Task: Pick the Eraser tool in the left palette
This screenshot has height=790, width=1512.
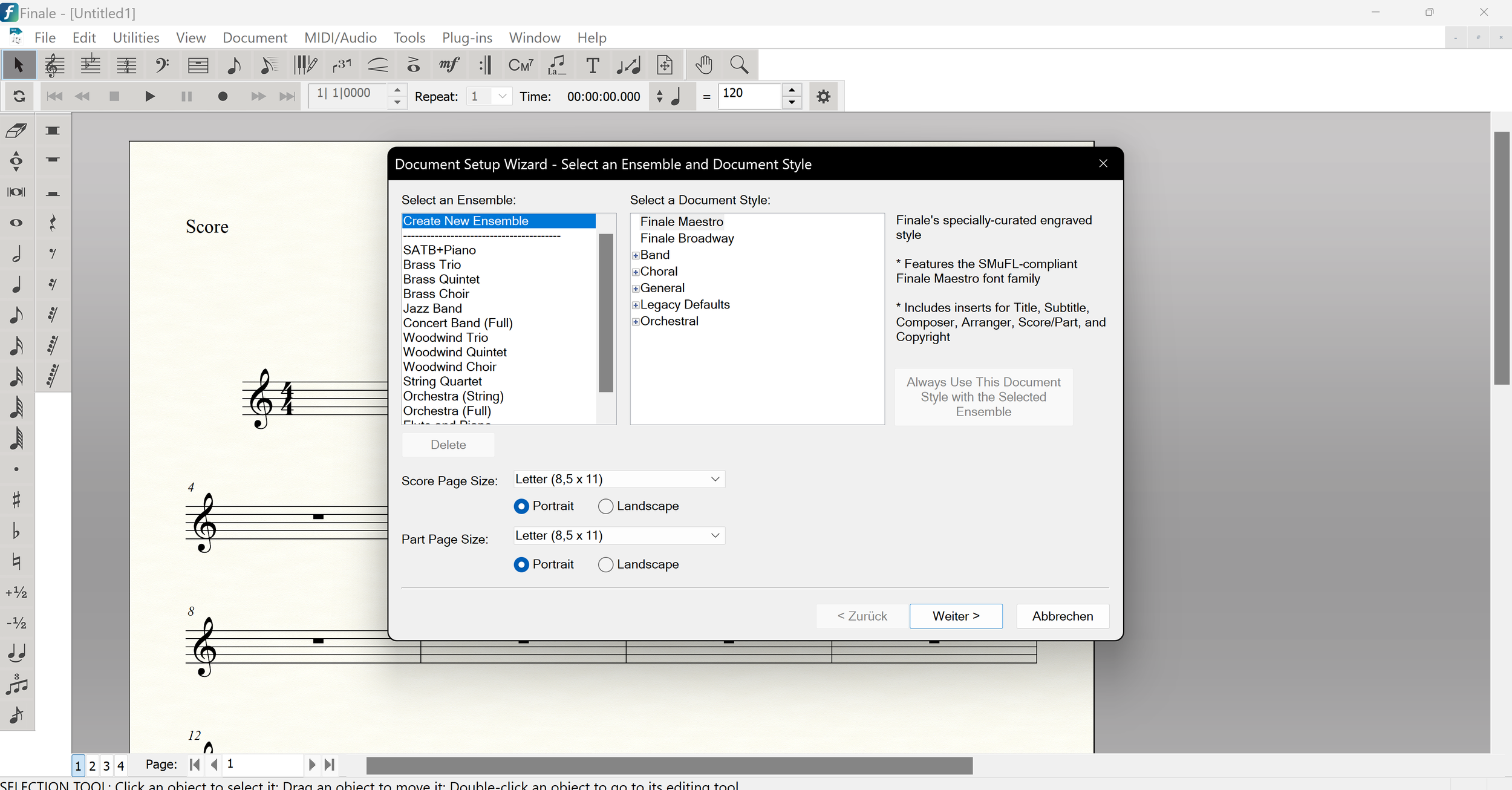Action: click(x=17, y=131)
